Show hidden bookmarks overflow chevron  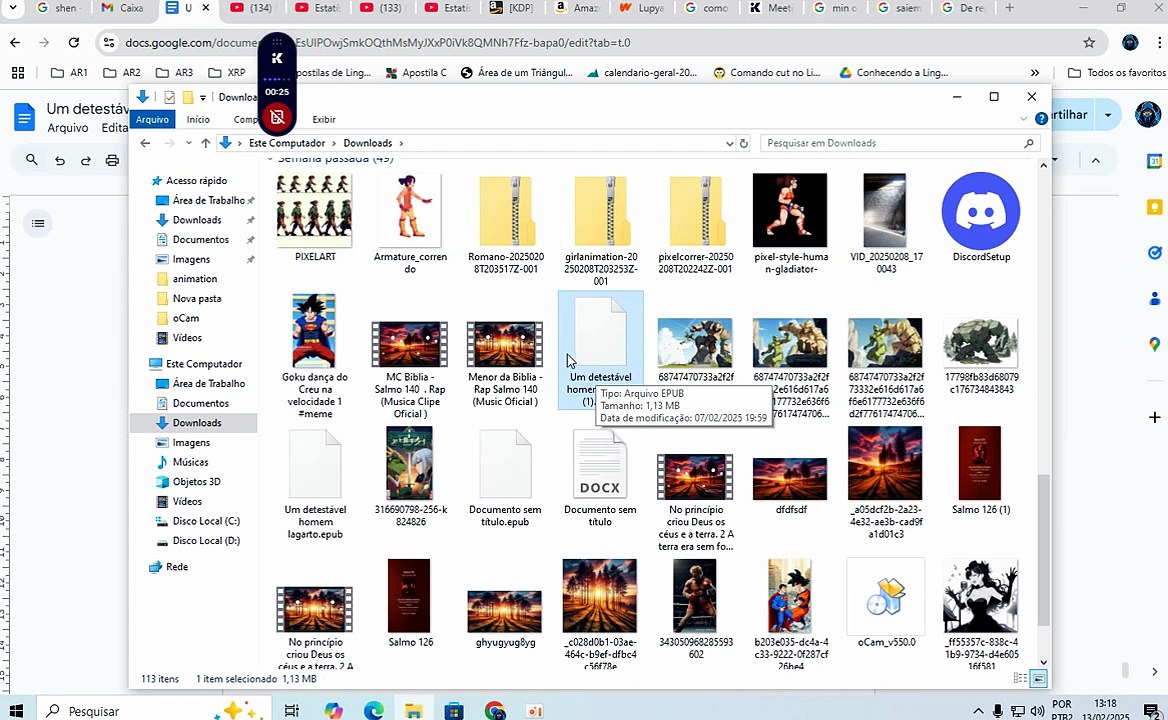coord(1035,72)
